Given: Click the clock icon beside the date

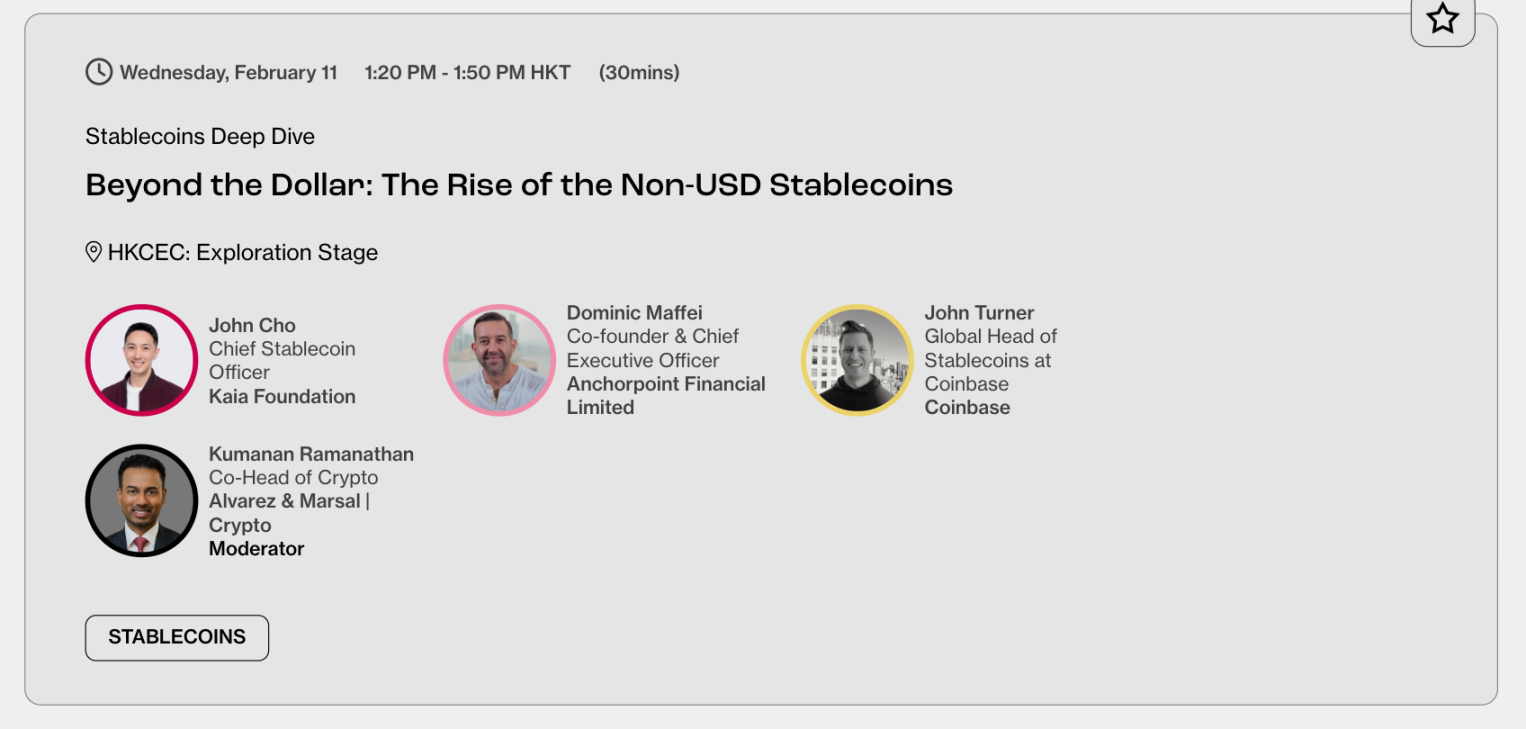Looking at the screenshot, I should [98, 72].
